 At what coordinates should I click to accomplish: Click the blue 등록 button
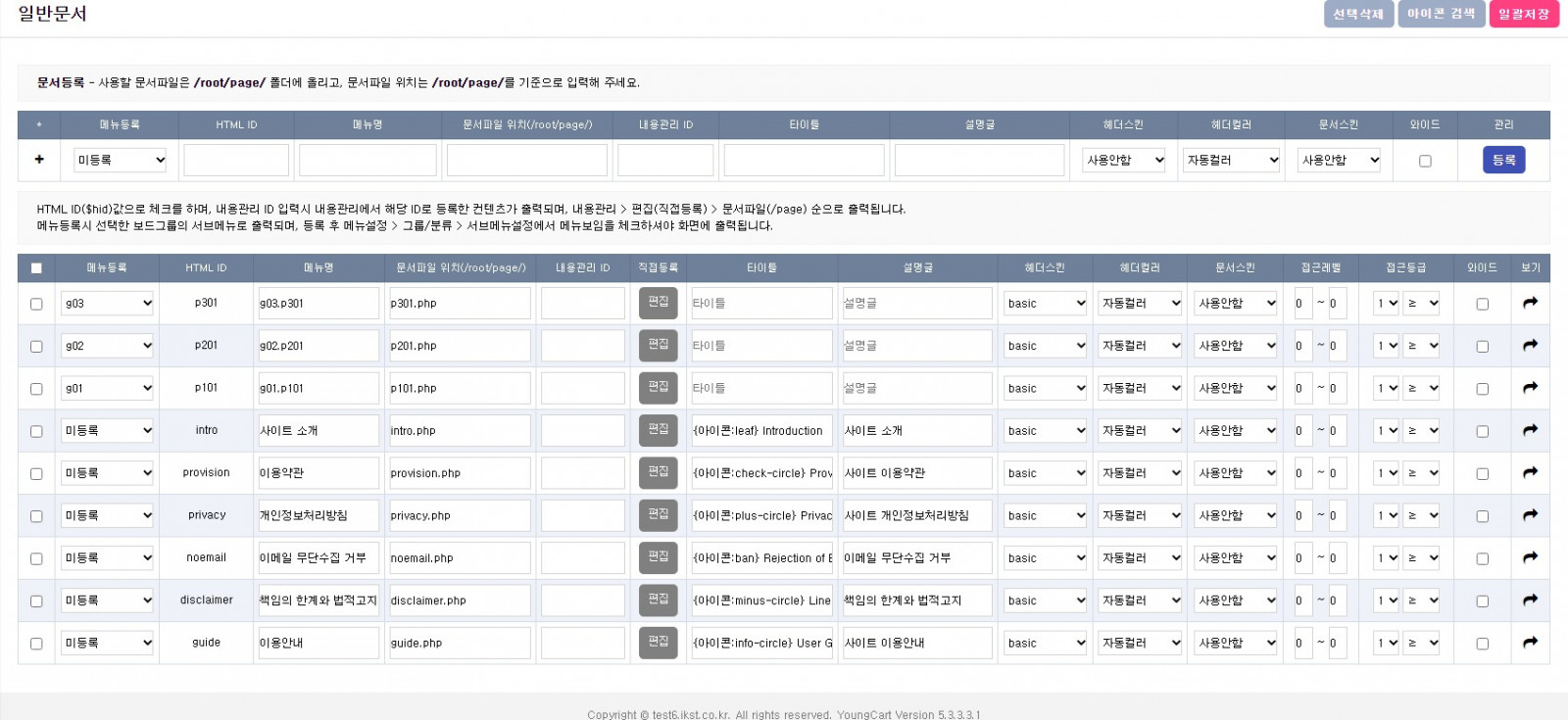click(x=1503, y=160)
